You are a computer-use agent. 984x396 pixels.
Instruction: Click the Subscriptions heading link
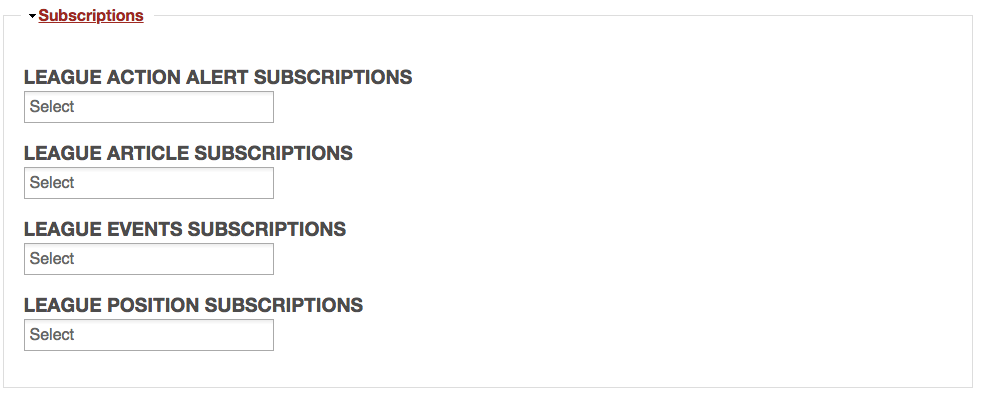91,16
